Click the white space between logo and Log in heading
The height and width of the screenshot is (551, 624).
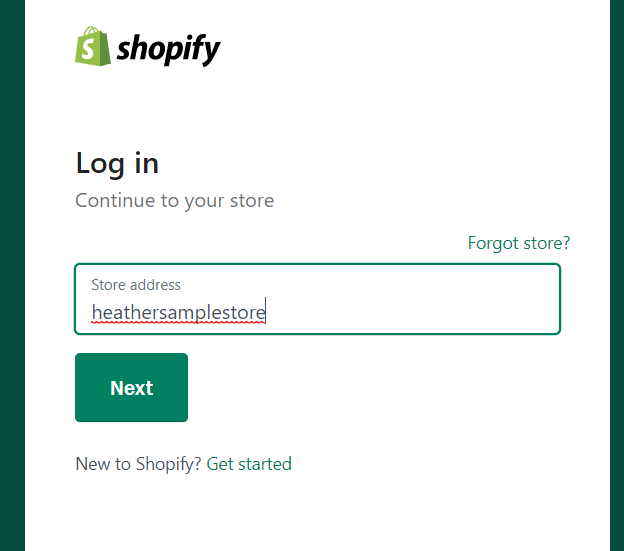coord(318,107)
